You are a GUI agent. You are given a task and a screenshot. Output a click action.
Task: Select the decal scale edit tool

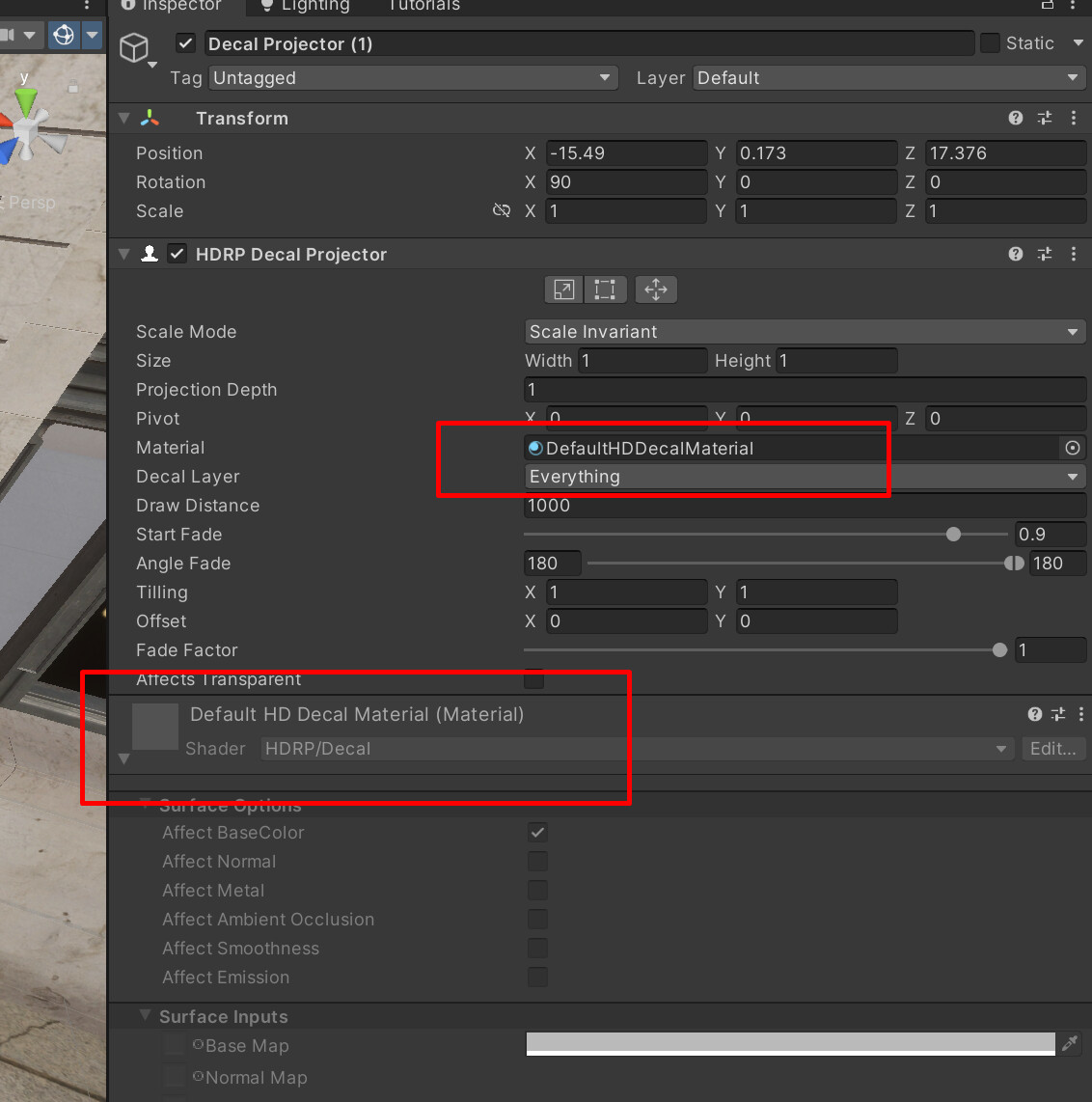point(563,289)
